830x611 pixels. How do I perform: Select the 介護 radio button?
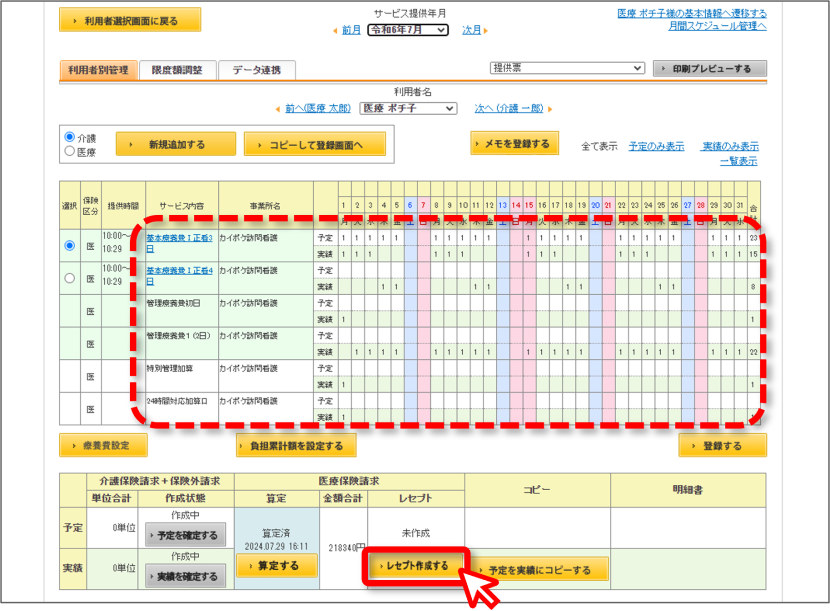(x=69, y=137)
